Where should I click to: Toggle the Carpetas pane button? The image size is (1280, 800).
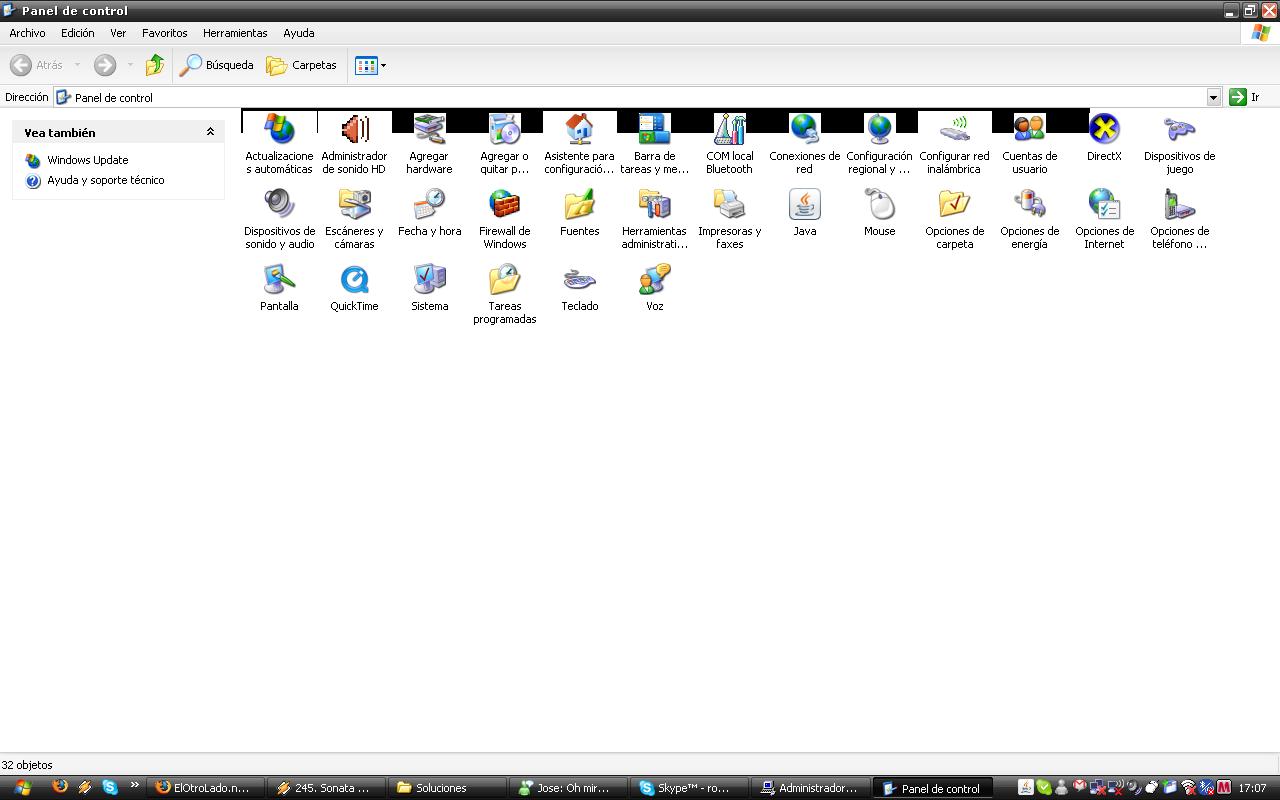tap(302, 65)
